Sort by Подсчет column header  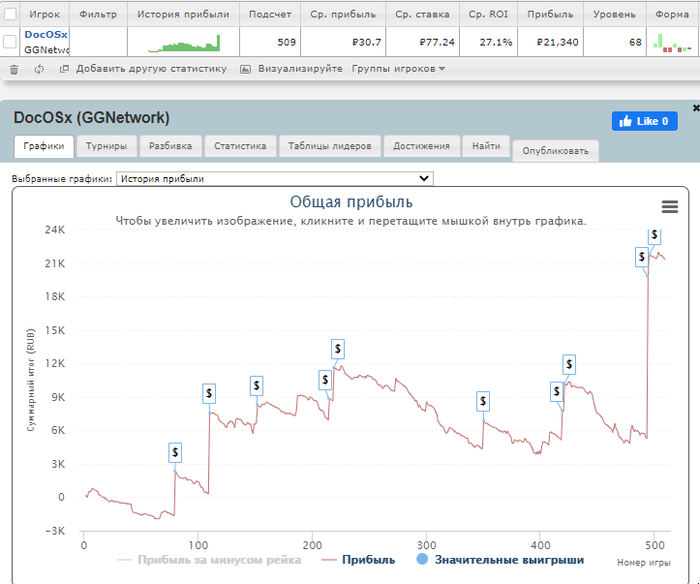(270, 14)
